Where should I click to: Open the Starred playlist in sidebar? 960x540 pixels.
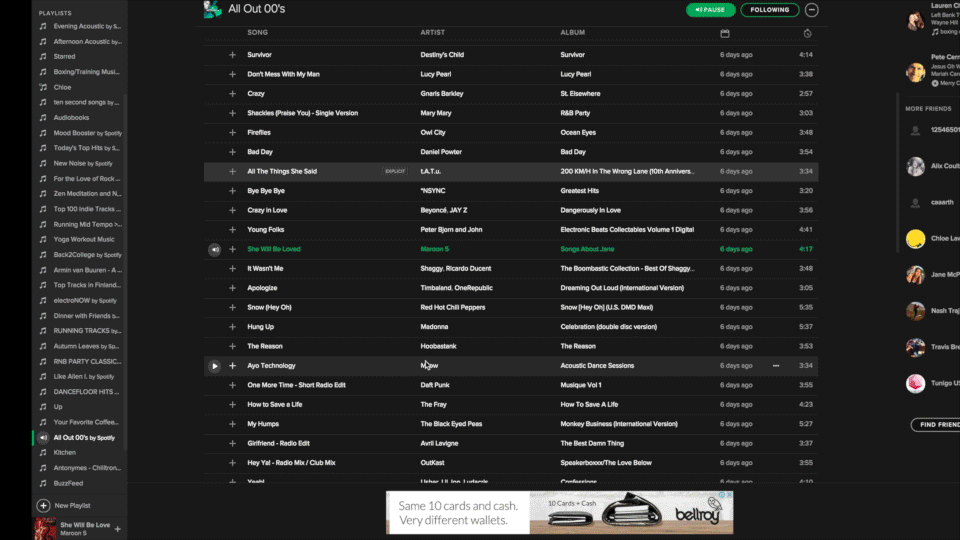[x=64, y=56]
